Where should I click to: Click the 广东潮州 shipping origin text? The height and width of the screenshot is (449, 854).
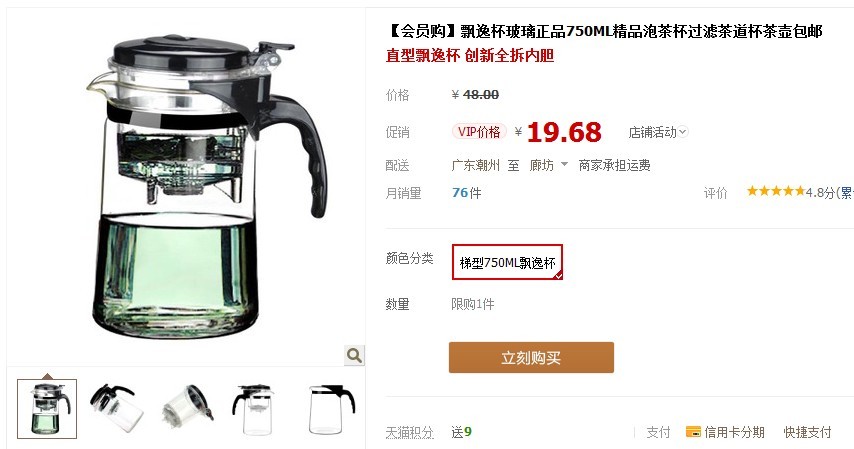click(475, 165)
